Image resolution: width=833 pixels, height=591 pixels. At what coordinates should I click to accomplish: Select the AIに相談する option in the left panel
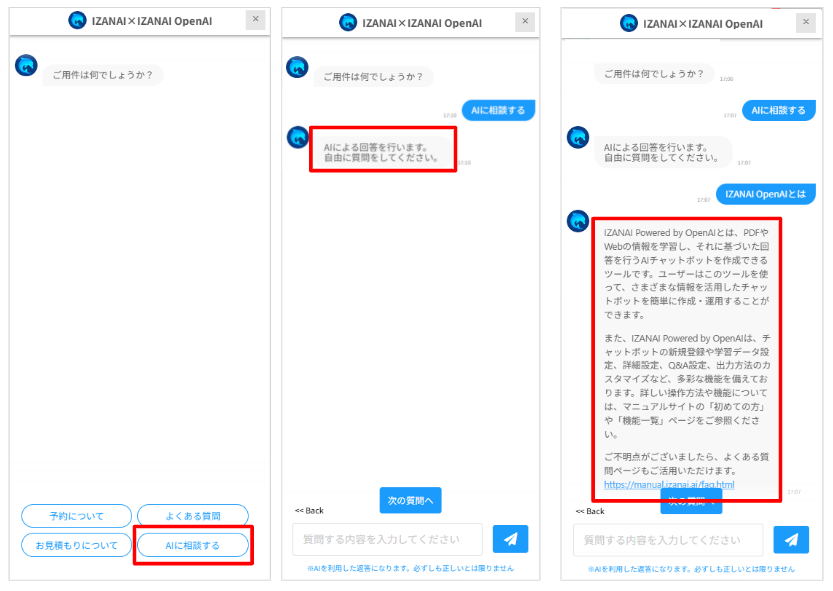[x=192, y=545]
